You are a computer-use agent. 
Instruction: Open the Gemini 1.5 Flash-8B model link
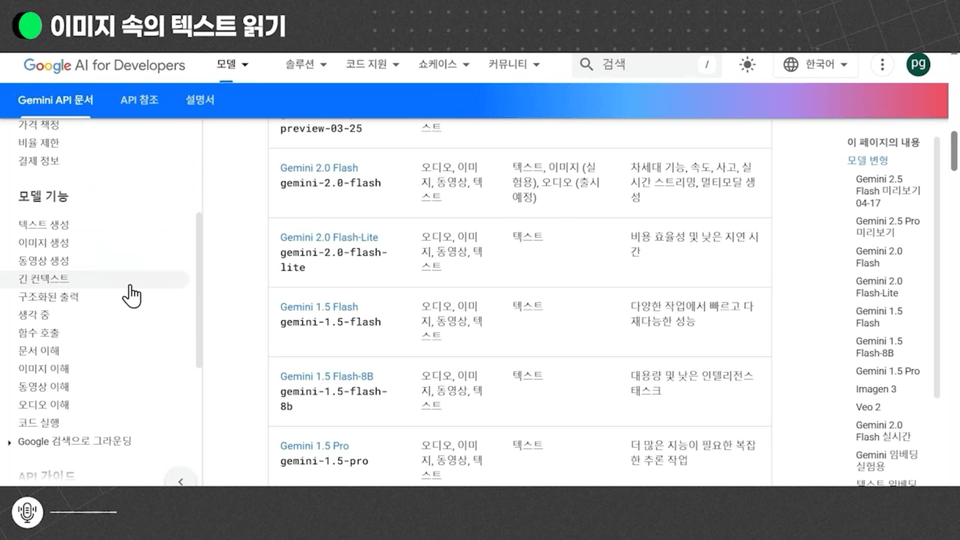pyautogui.click(x=326, y=376)
